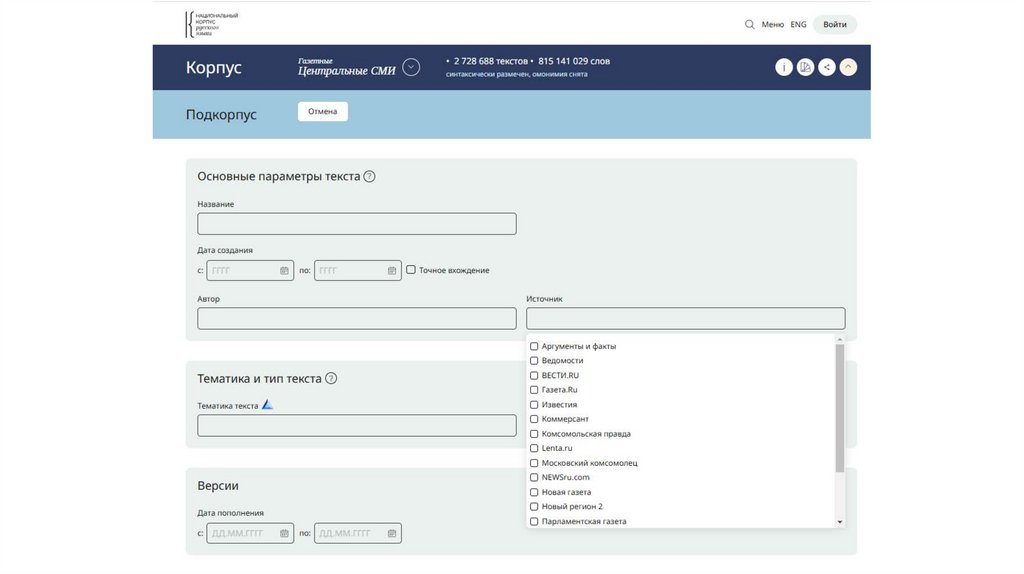Click the blue triangle icon near Тематика текста

267,405
